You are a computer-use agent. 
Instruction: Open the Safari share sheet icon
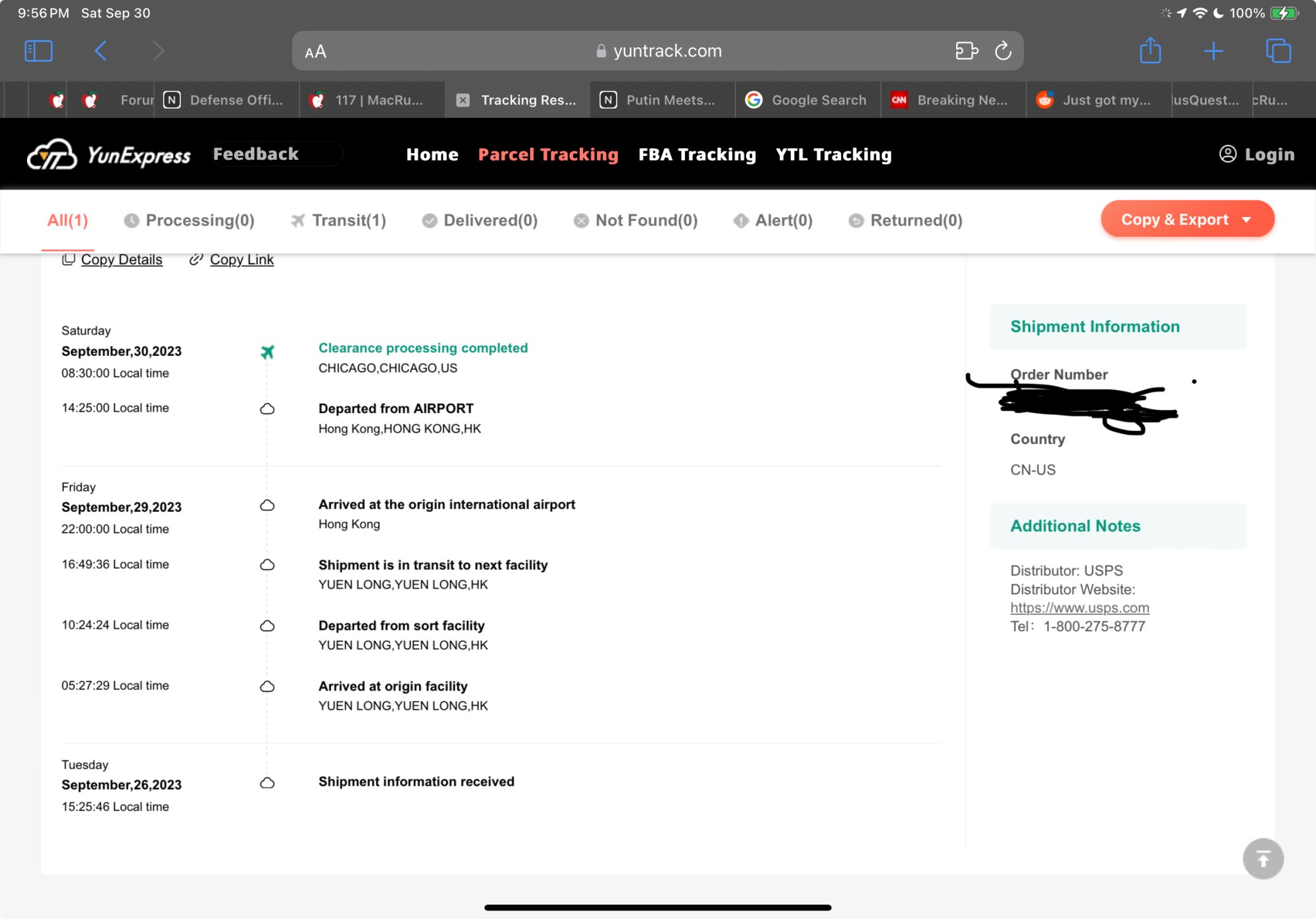[1150, 51]
